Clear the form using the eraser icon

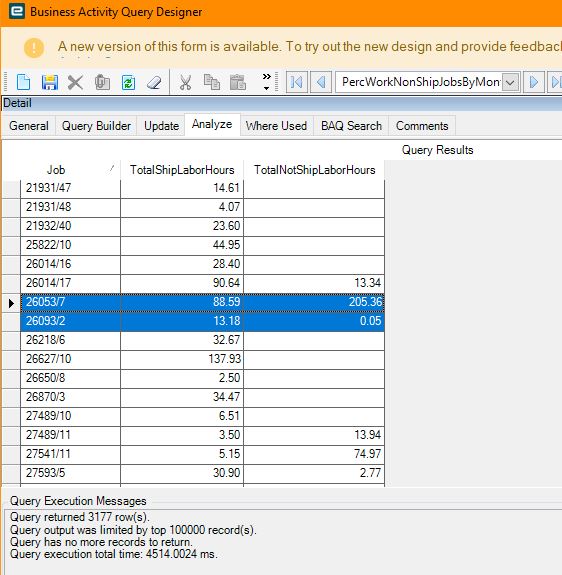(x=154, y=82)
